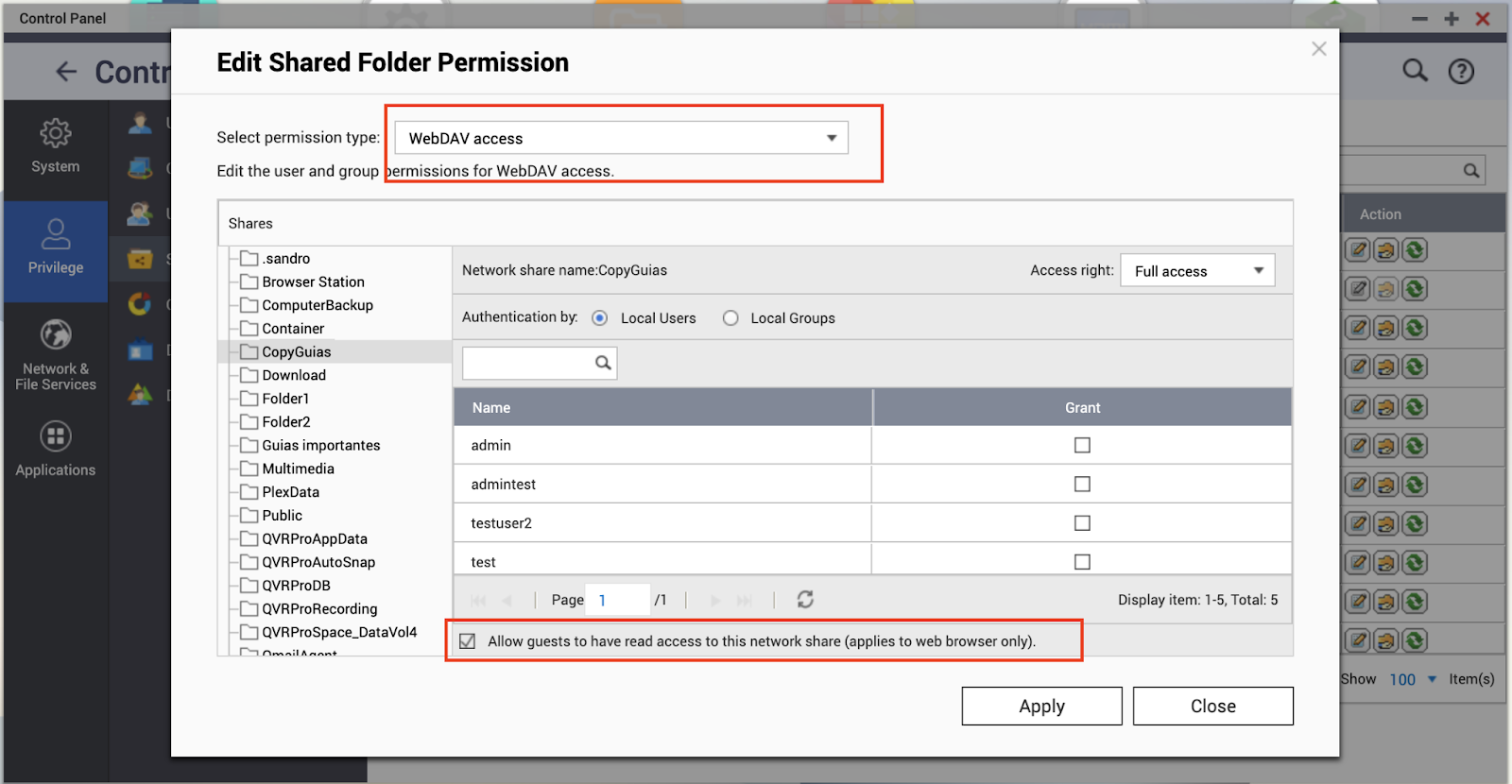Go back with the left arrow icon
This screenshot has height=784, width=1512.
click(x=66, y=72)
